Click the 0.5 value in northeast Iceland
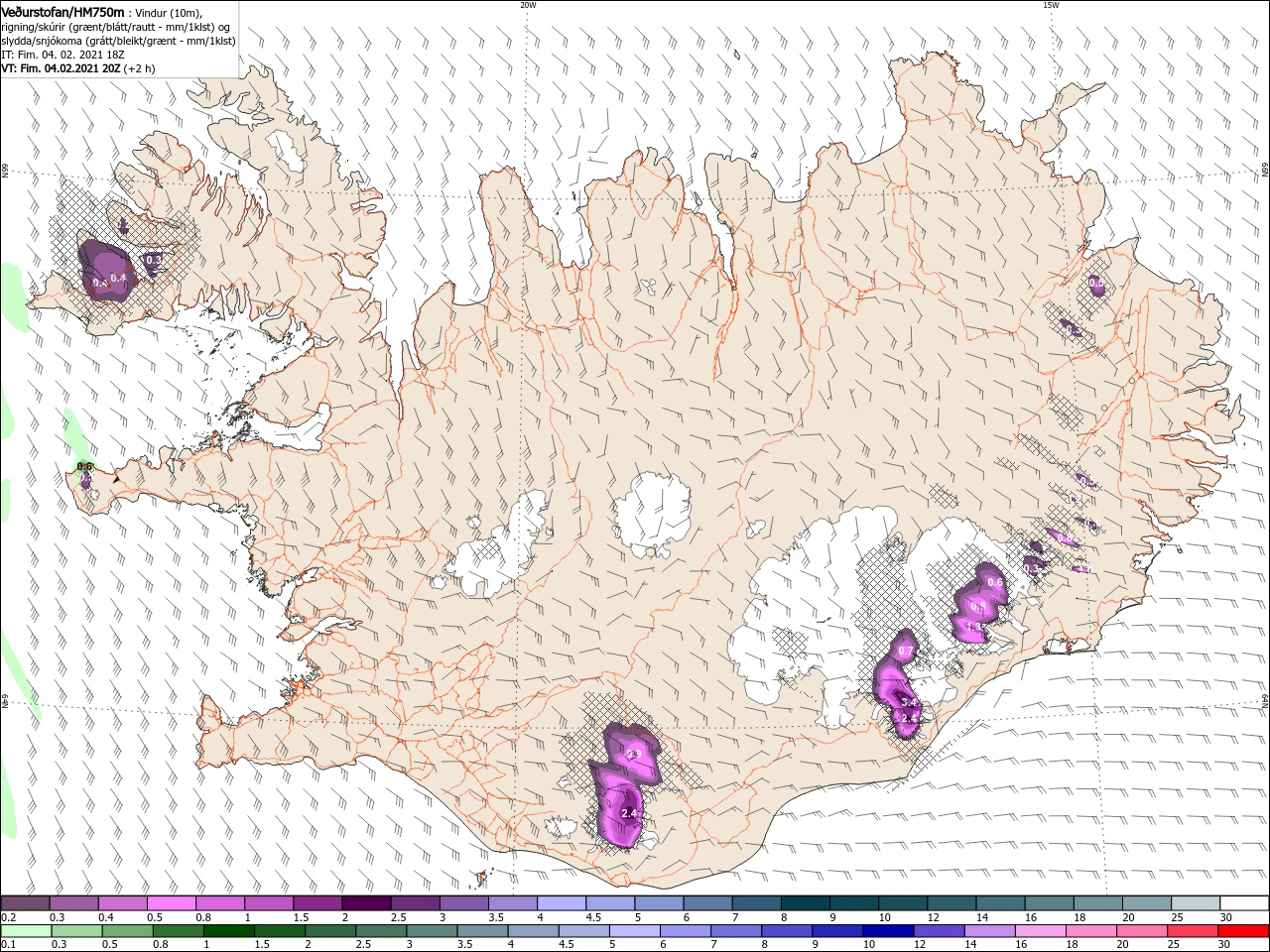 tap(1096, 284)
